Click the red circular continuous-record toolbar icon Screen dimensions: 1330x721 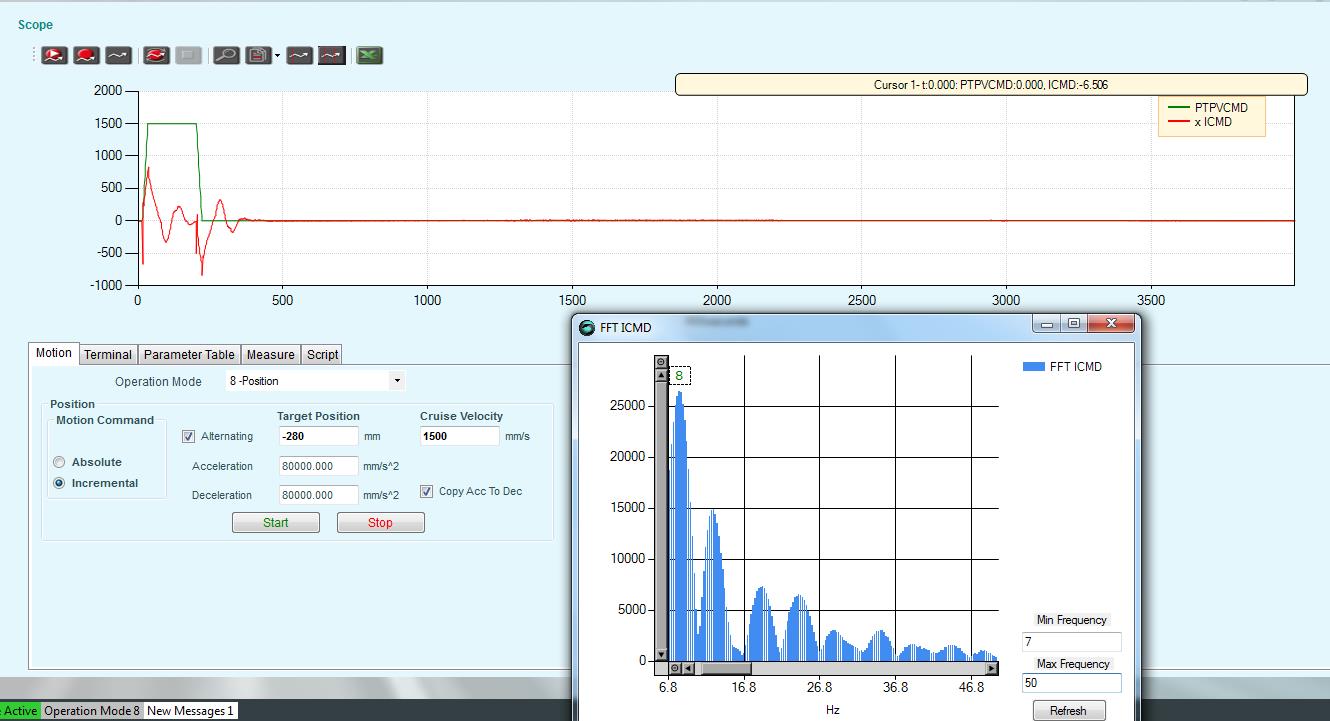156,56
